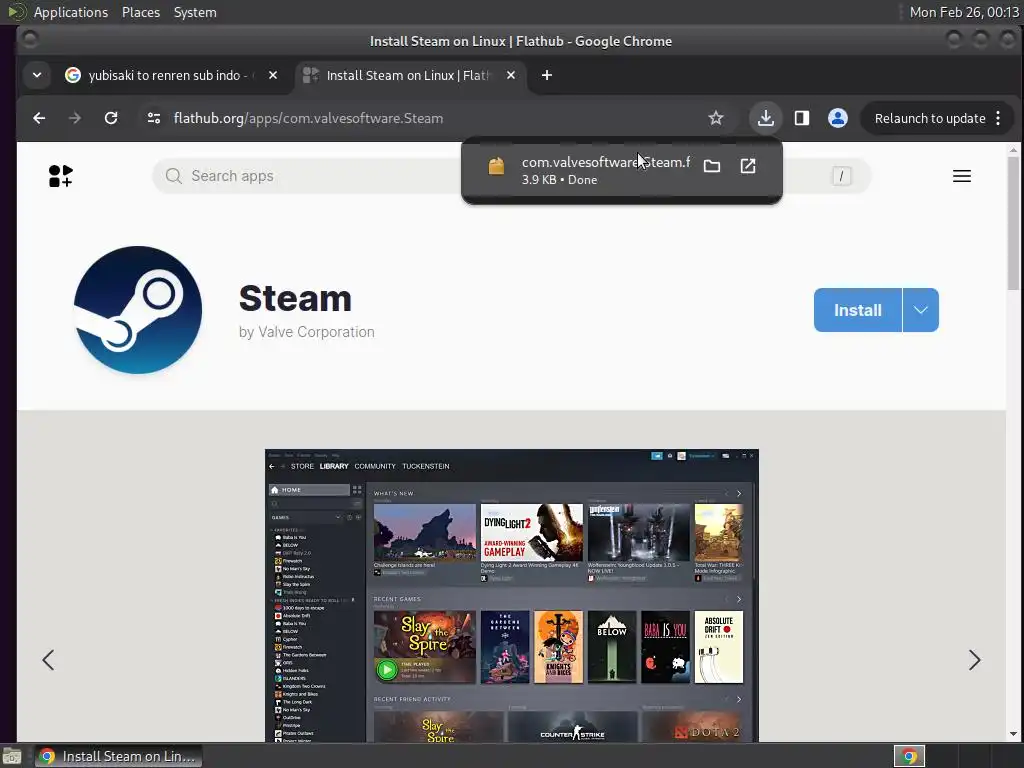The image size is (1024, 768).
Task: Open the Chrome profile avatar
Action: (837, 118)
